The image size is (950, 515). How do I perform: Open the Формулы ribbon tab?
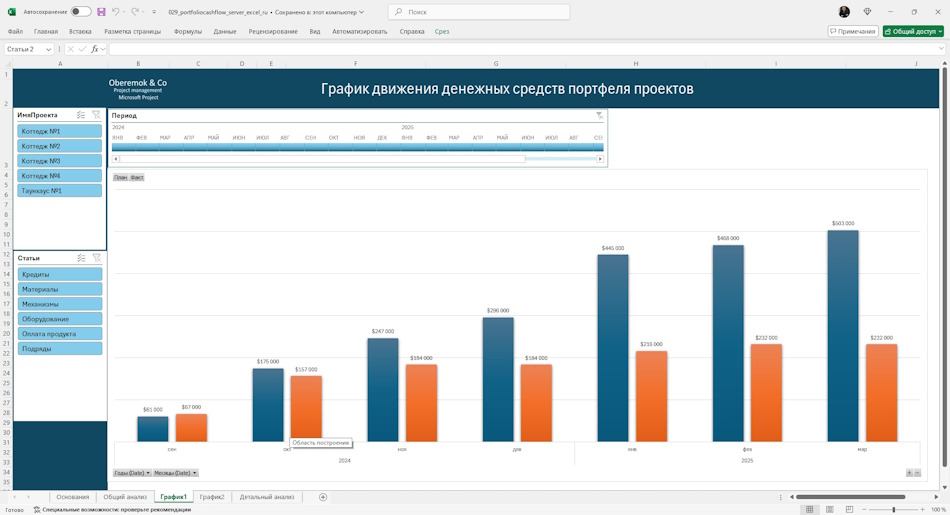point(188,32)
